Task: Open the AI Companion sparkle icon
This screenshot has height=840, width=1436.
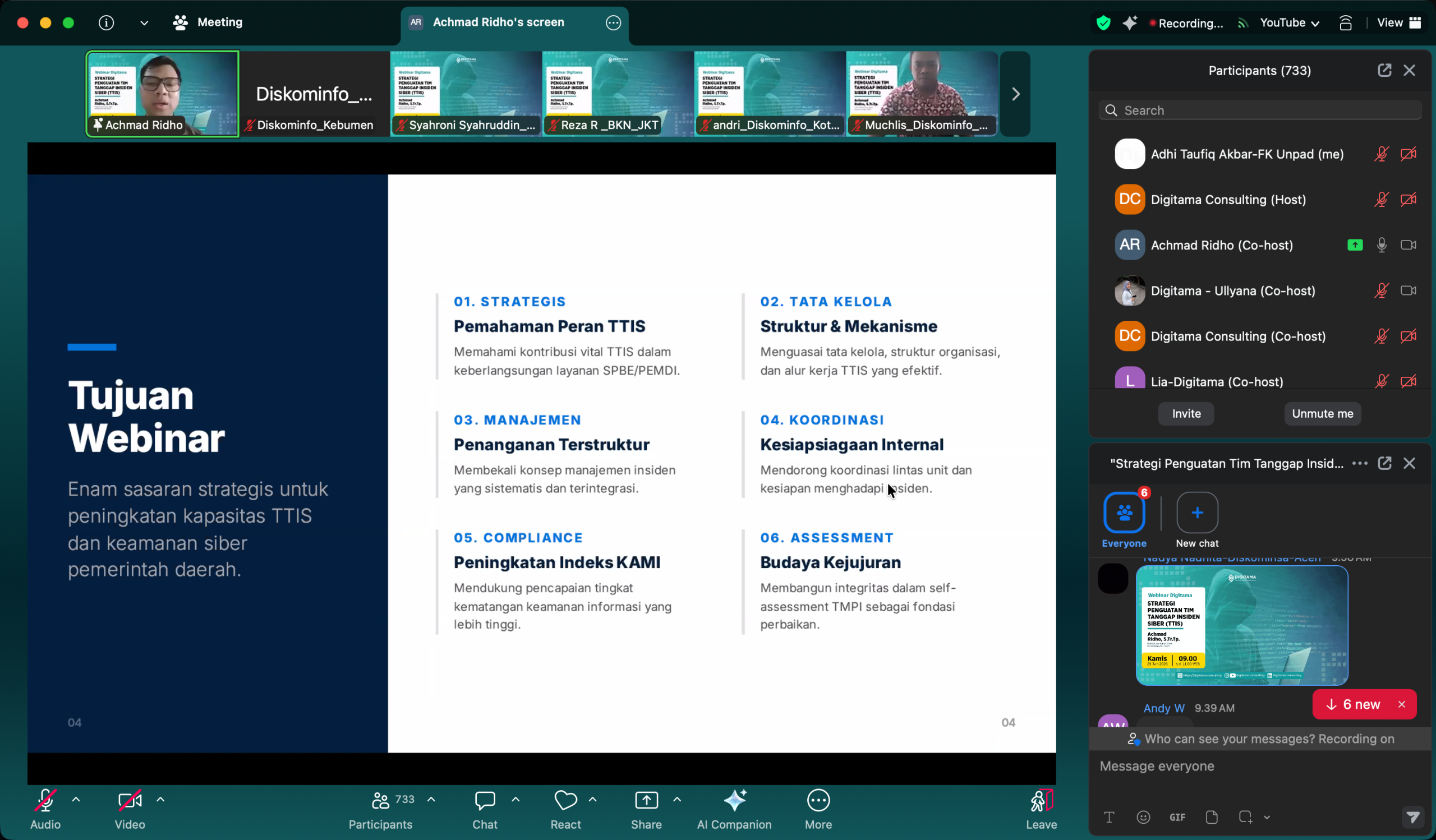Action: [x=734, y=801]
